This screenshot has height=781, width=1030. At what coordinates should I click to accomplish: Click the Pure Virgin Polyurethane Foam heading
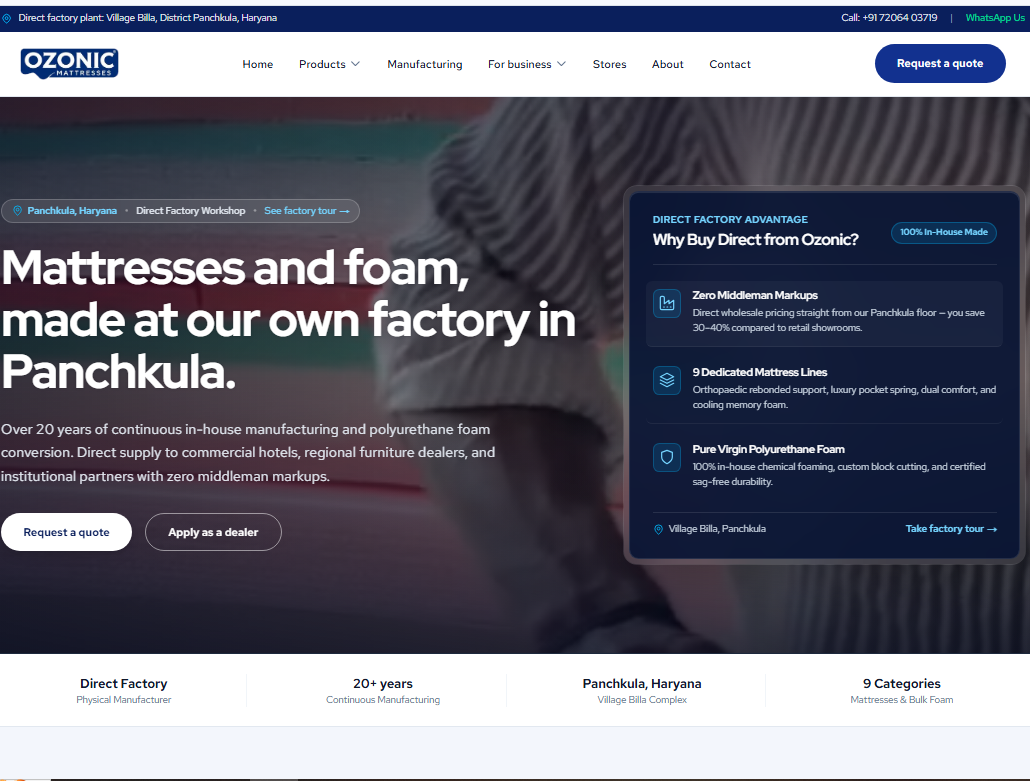pyautogui.click(x=768, y=449)
